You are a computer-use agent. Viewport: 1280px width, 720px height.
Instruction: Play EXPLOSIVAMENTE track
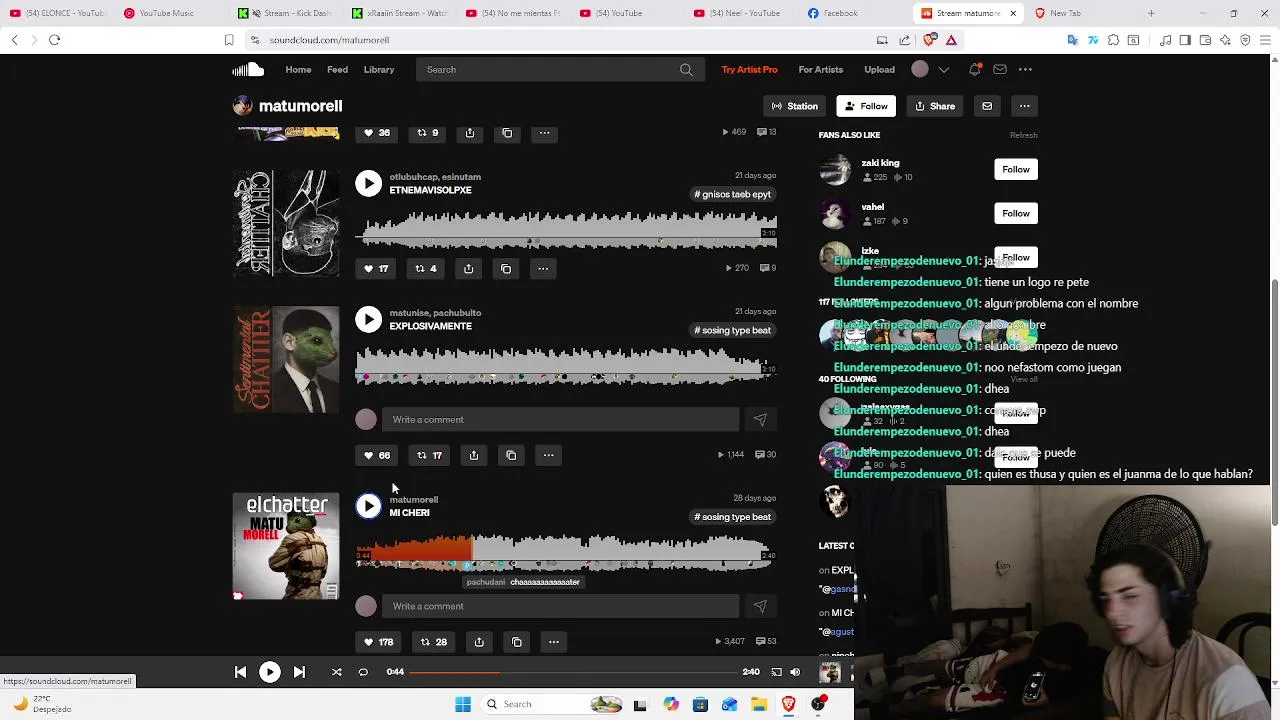368,319
